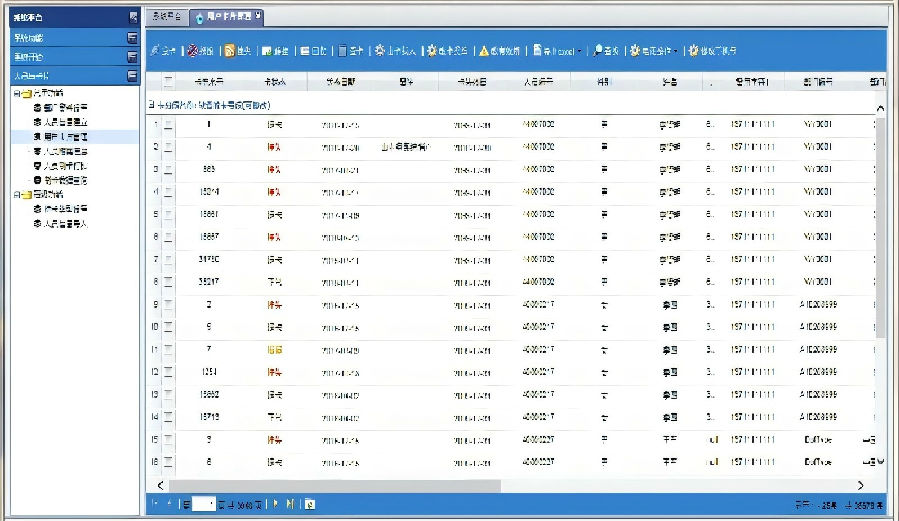This screenshot has height=521, width=899.
Task: Click the red prohibited-circle toolbar icon
Action: (192, 50)
